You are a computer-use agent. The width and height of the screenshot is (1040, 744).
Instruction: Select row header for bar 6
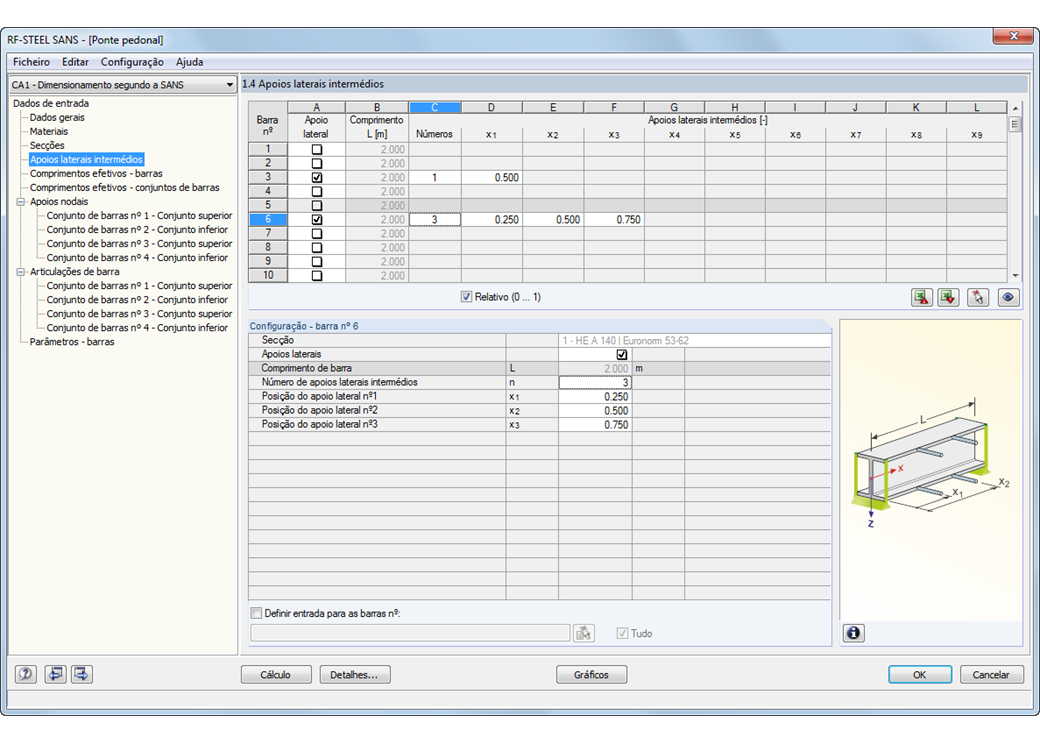point(268,219)
